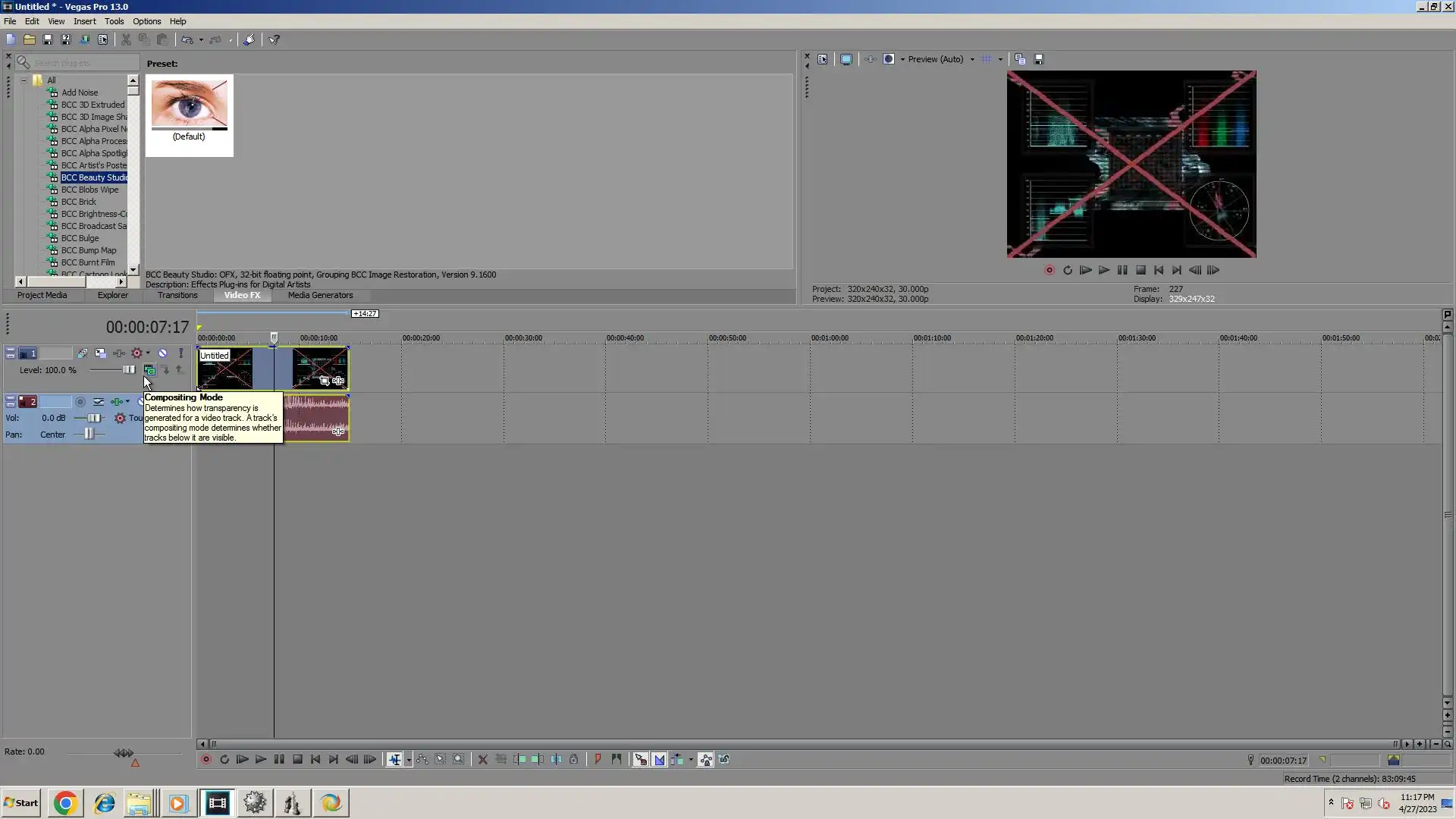Collapse the All plug-ins tree folder
1456x819 pixels.
click(24, 80)
